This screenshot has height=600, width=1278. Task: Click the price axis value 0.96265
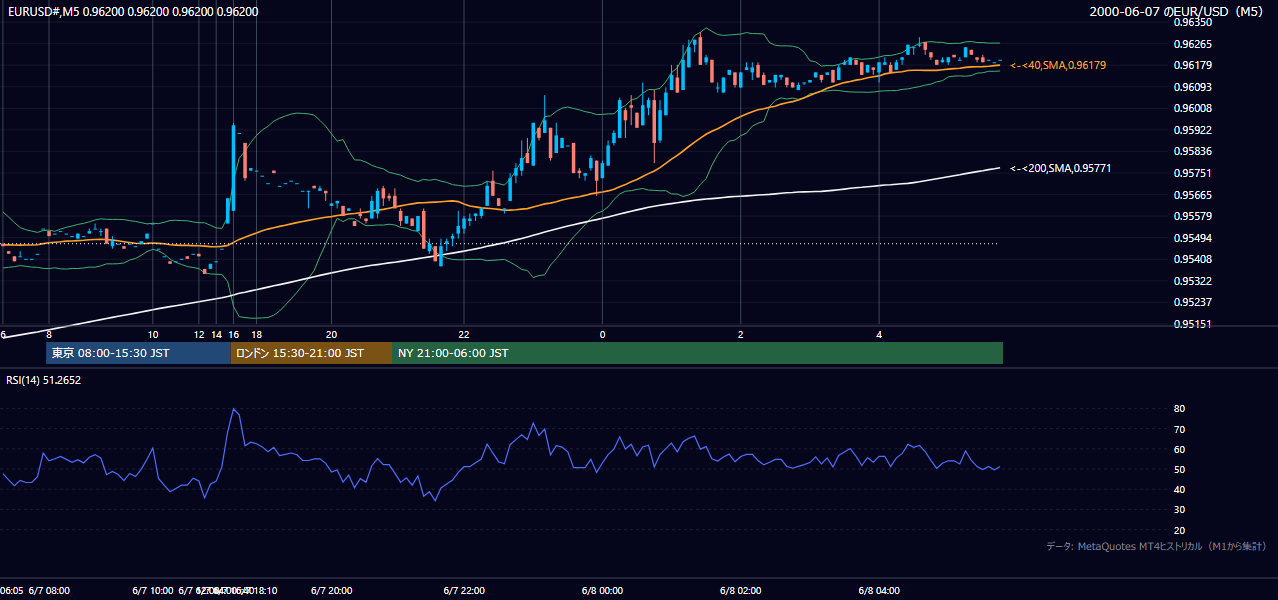pos(1192,44)
